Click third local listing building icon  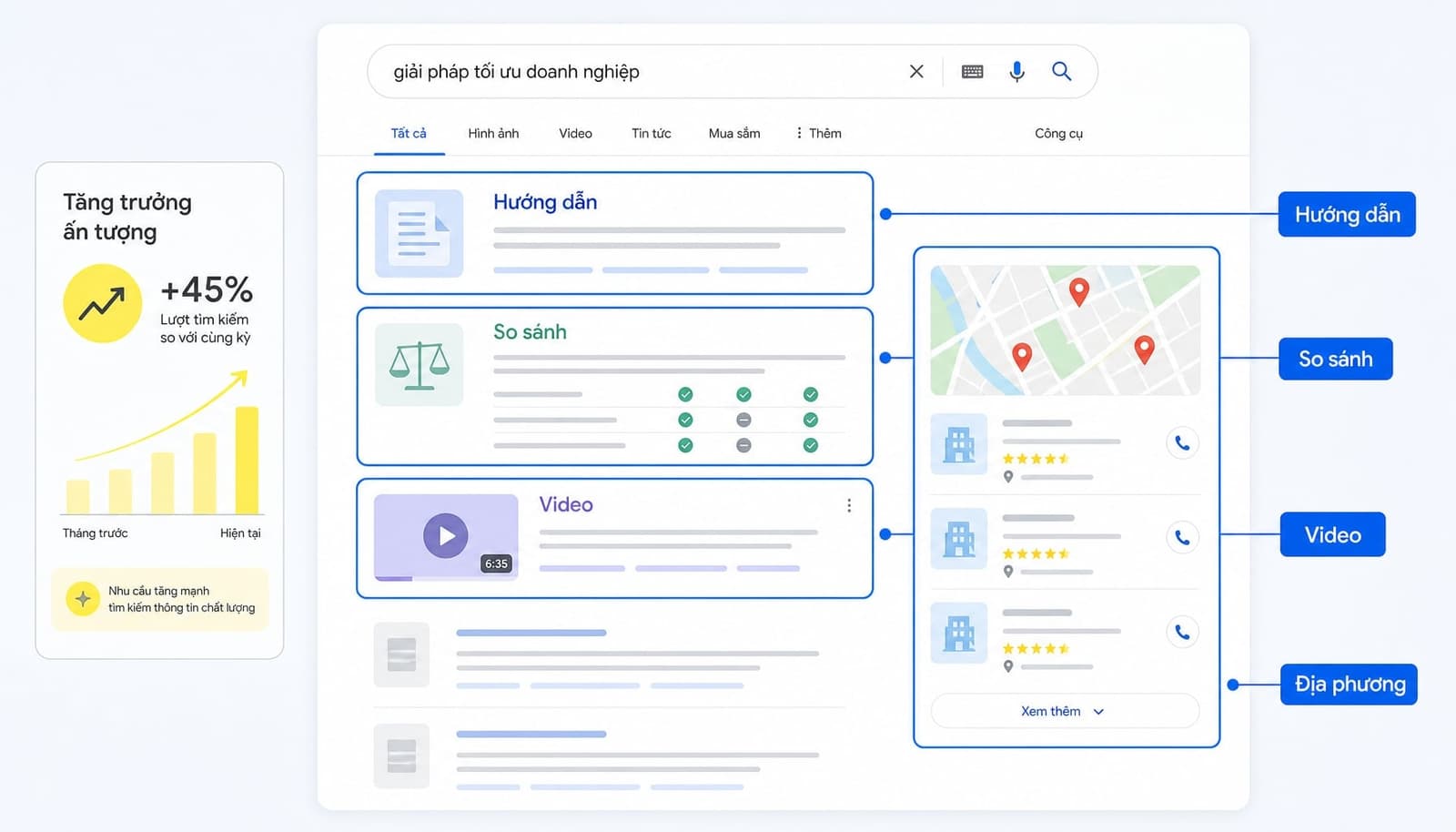point(958,633)
